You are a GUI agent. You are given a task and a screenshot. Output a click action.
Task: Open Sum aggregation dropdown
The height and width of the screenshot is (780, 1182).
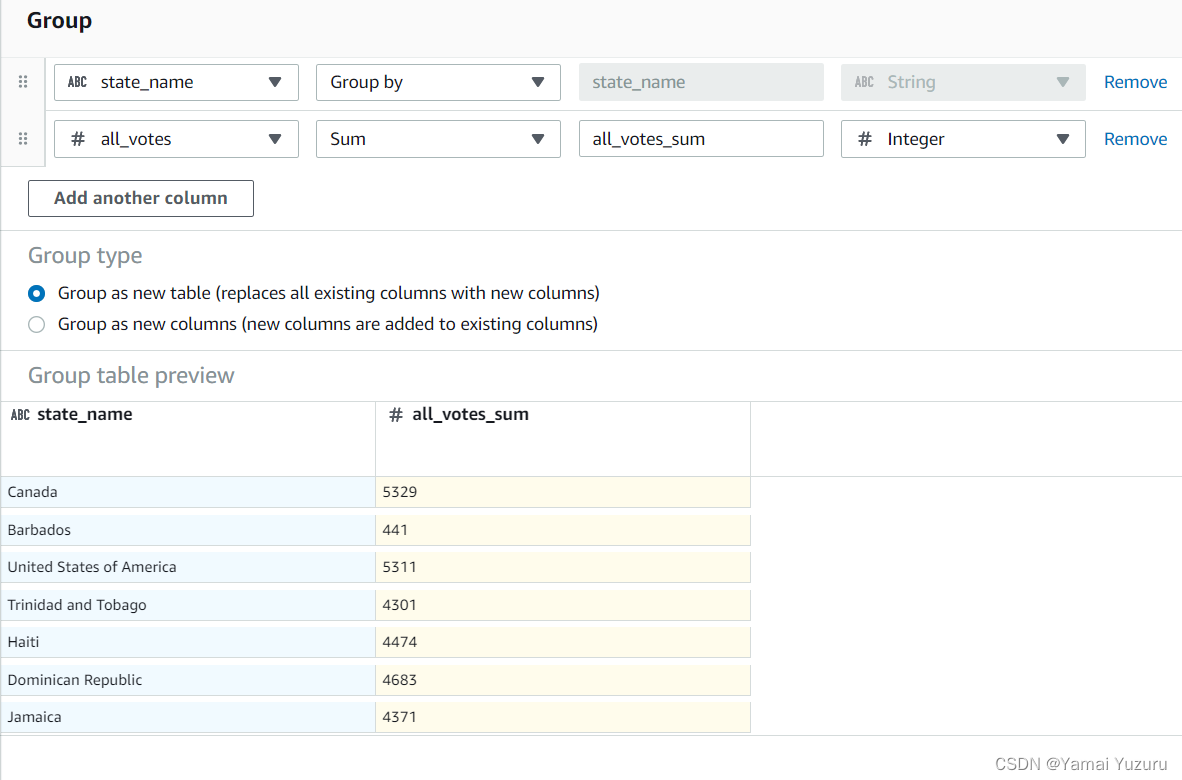pos(438,139)
